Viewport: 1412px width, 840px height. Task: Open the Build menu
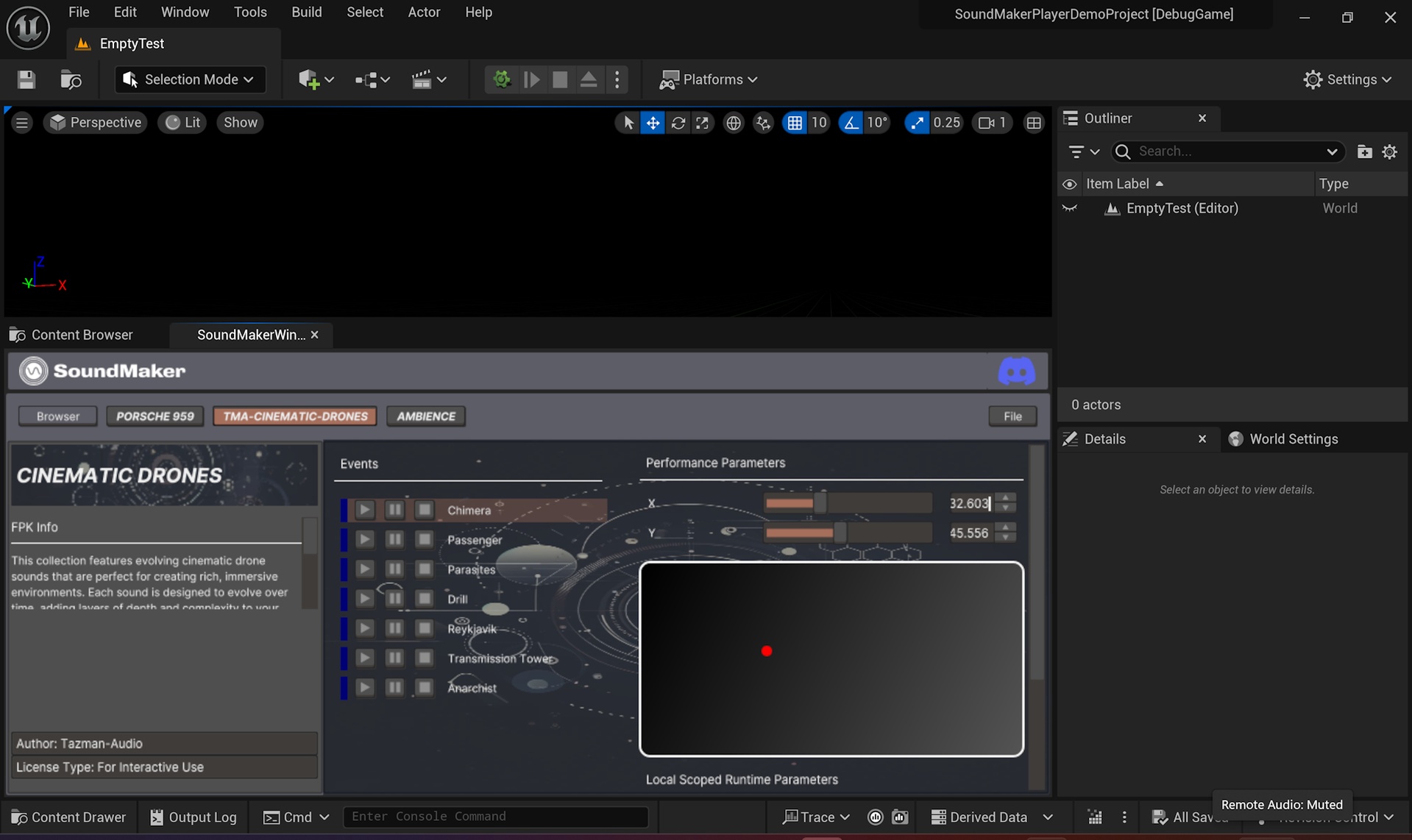[307, 13]
